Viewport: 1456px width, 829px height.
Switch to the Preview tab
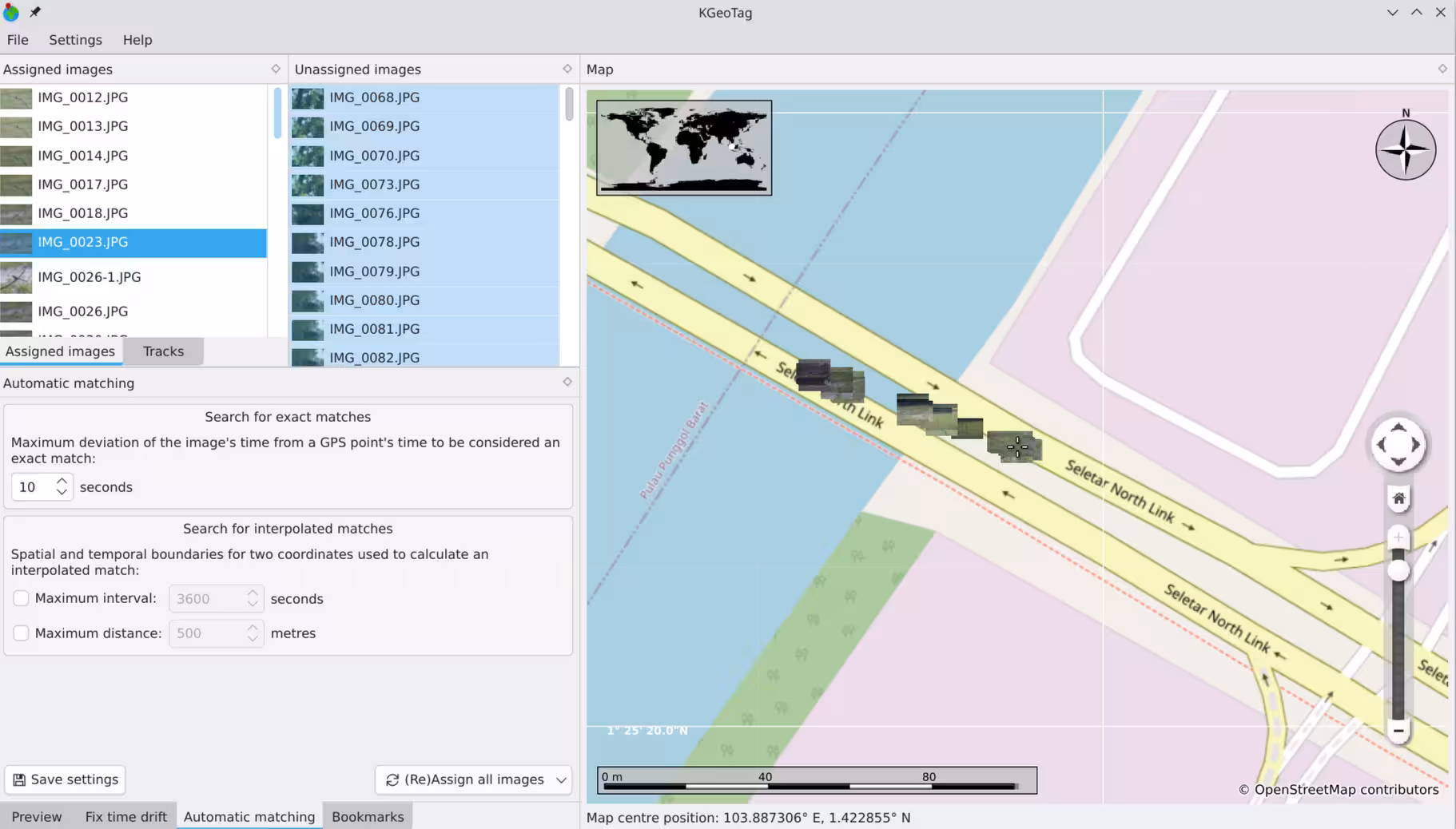(37, 817)
